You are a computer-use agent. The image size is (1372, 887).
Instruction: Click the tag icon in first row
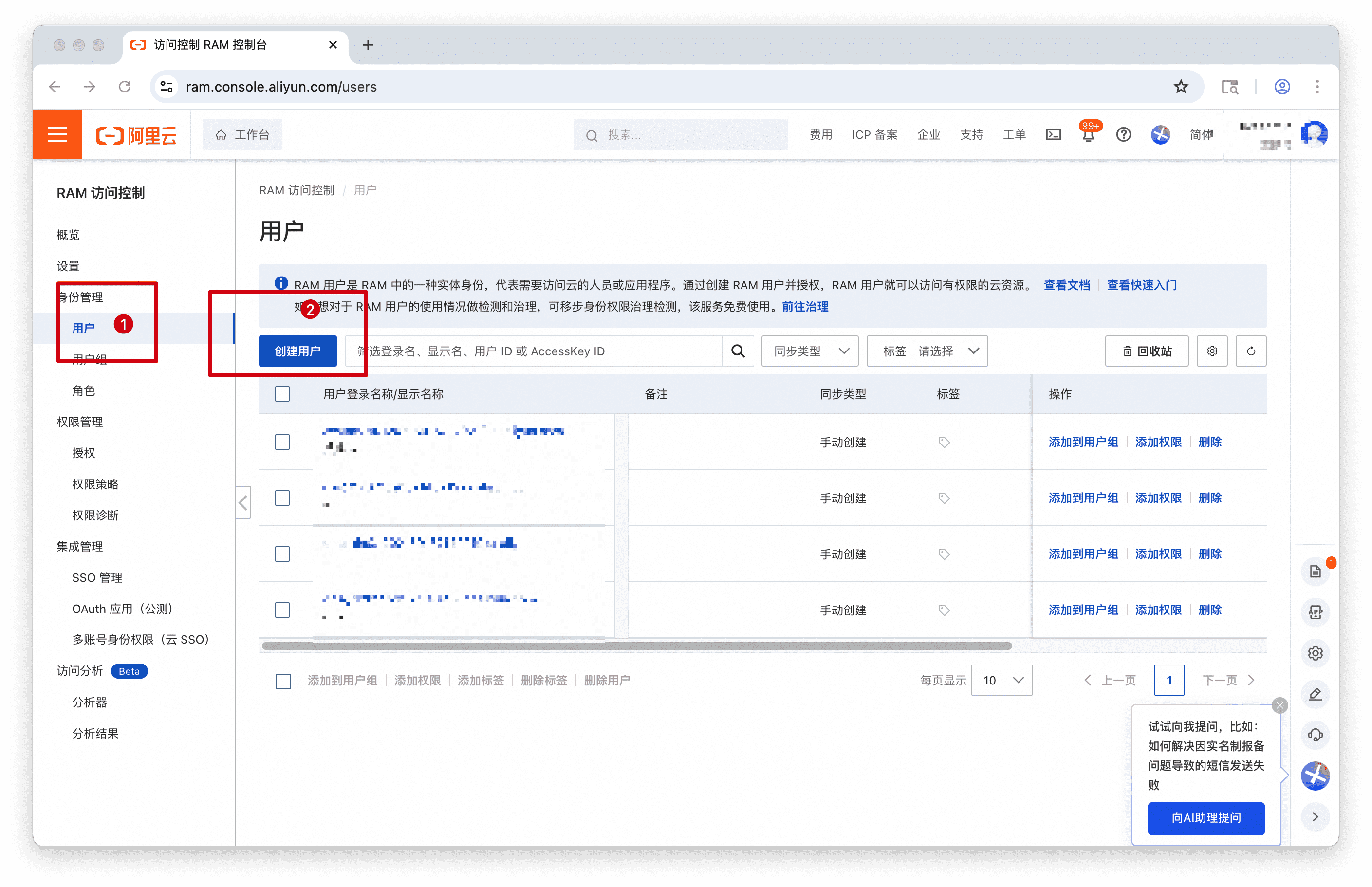944,442
